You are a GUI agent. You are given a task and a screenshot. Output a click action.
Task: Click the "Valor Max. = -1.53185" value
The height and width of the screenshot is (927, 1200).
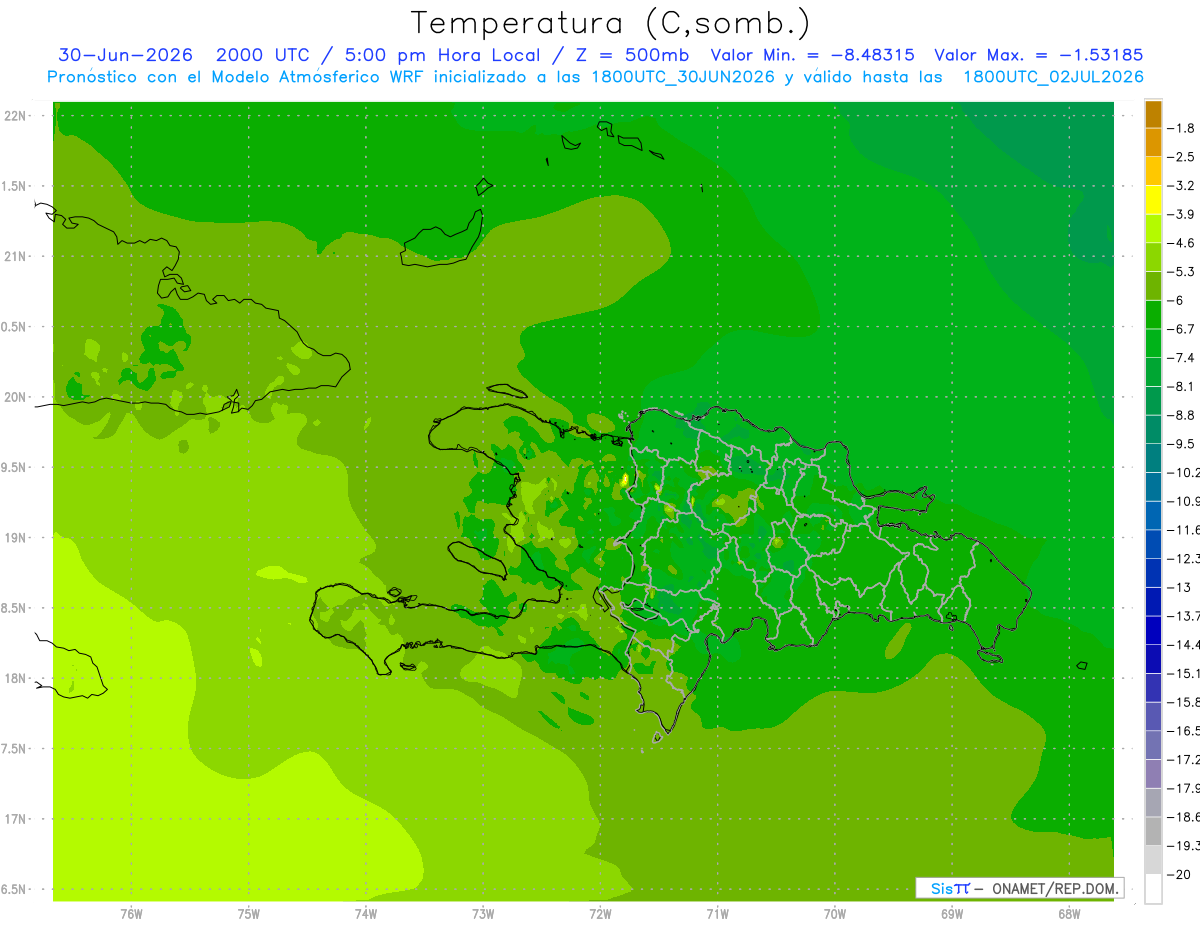[x=1038, y=56]
